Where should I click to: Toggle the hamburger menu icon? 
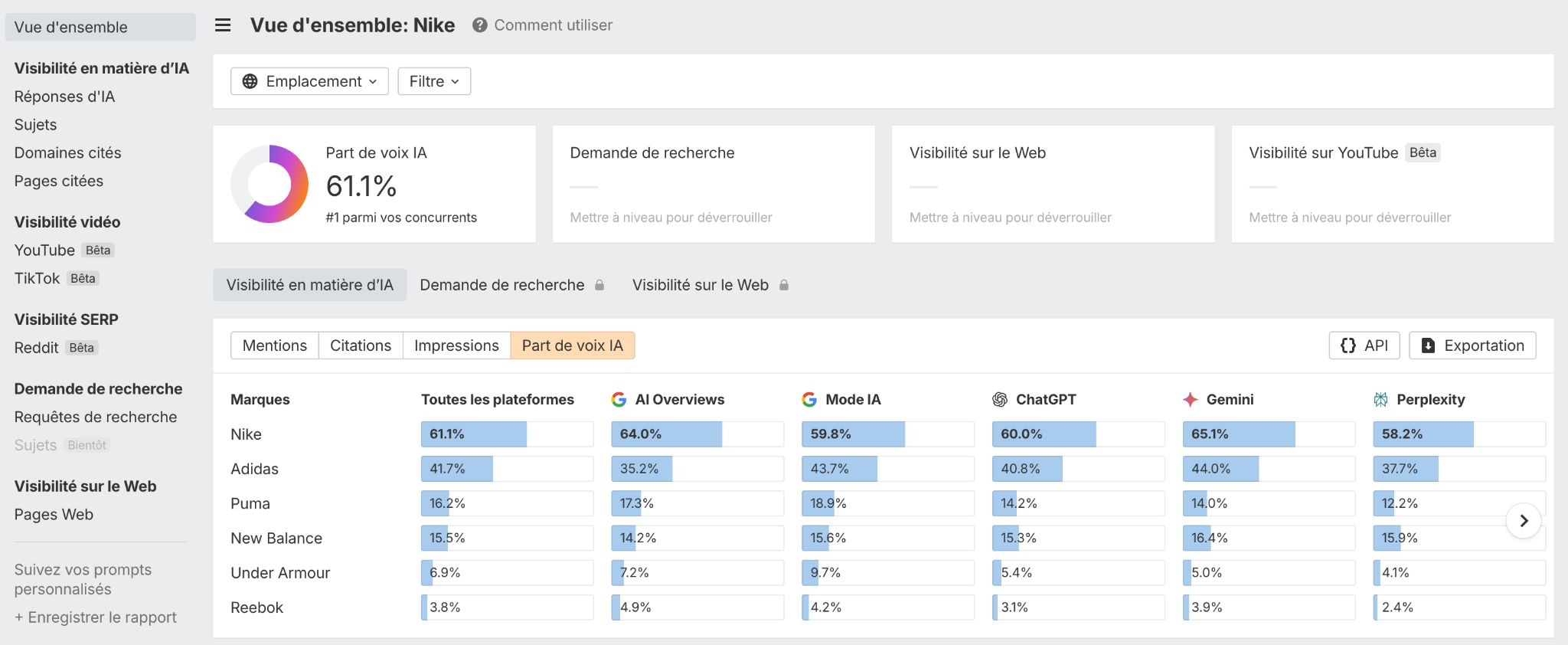tap(223, 25)
